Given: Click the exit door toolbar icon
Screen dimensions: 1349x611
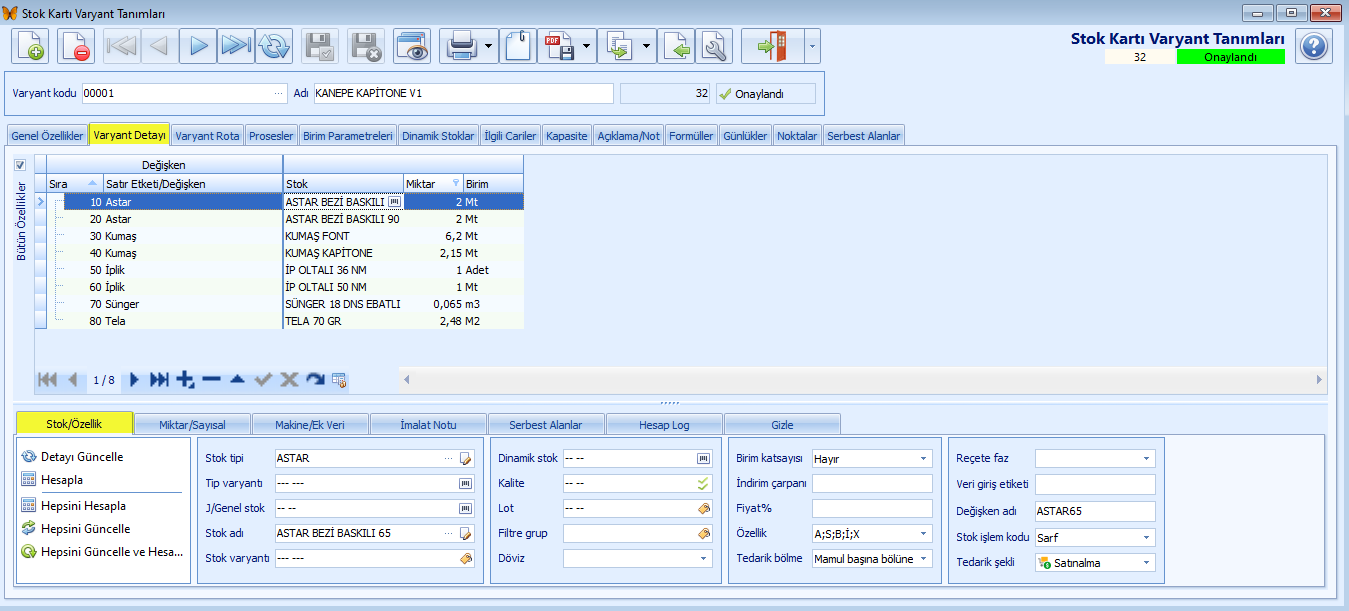Looking at the screenshot, I should pyautogui.click(x=772, y=46).
